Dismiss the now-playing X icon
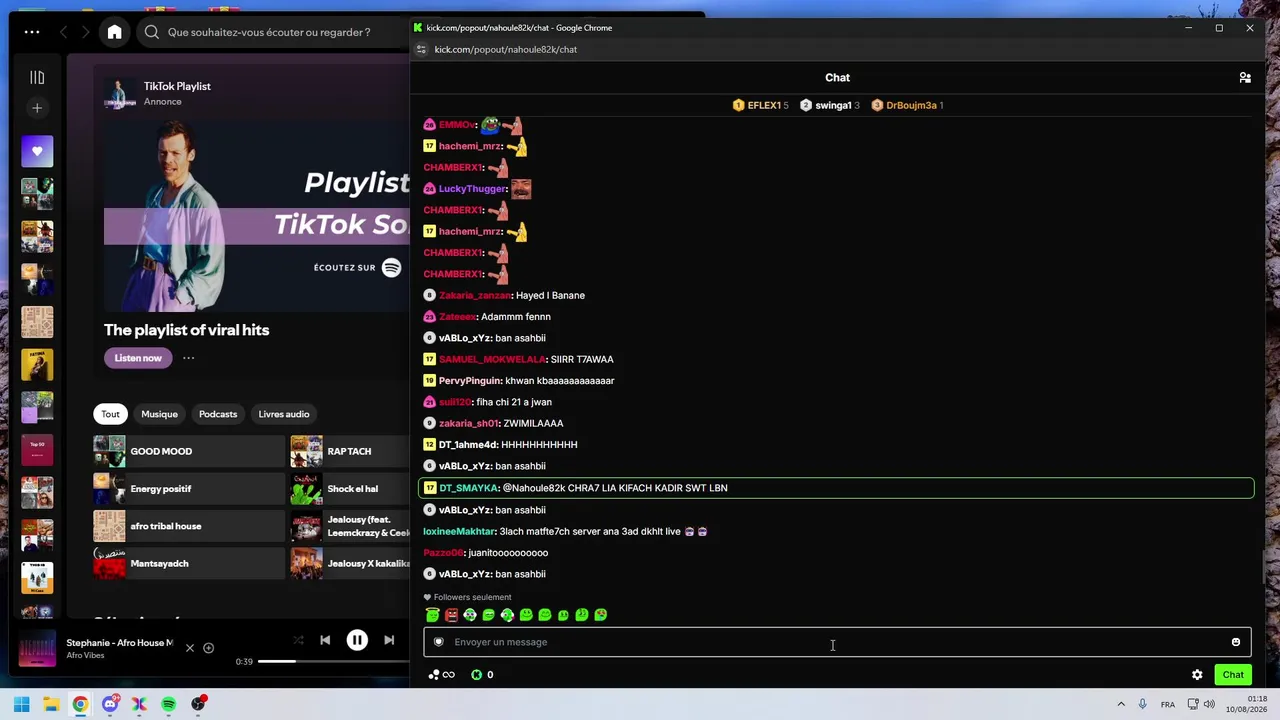This screenshot has width=1280, height=720. pyautogui.click(x=189, y=648)
